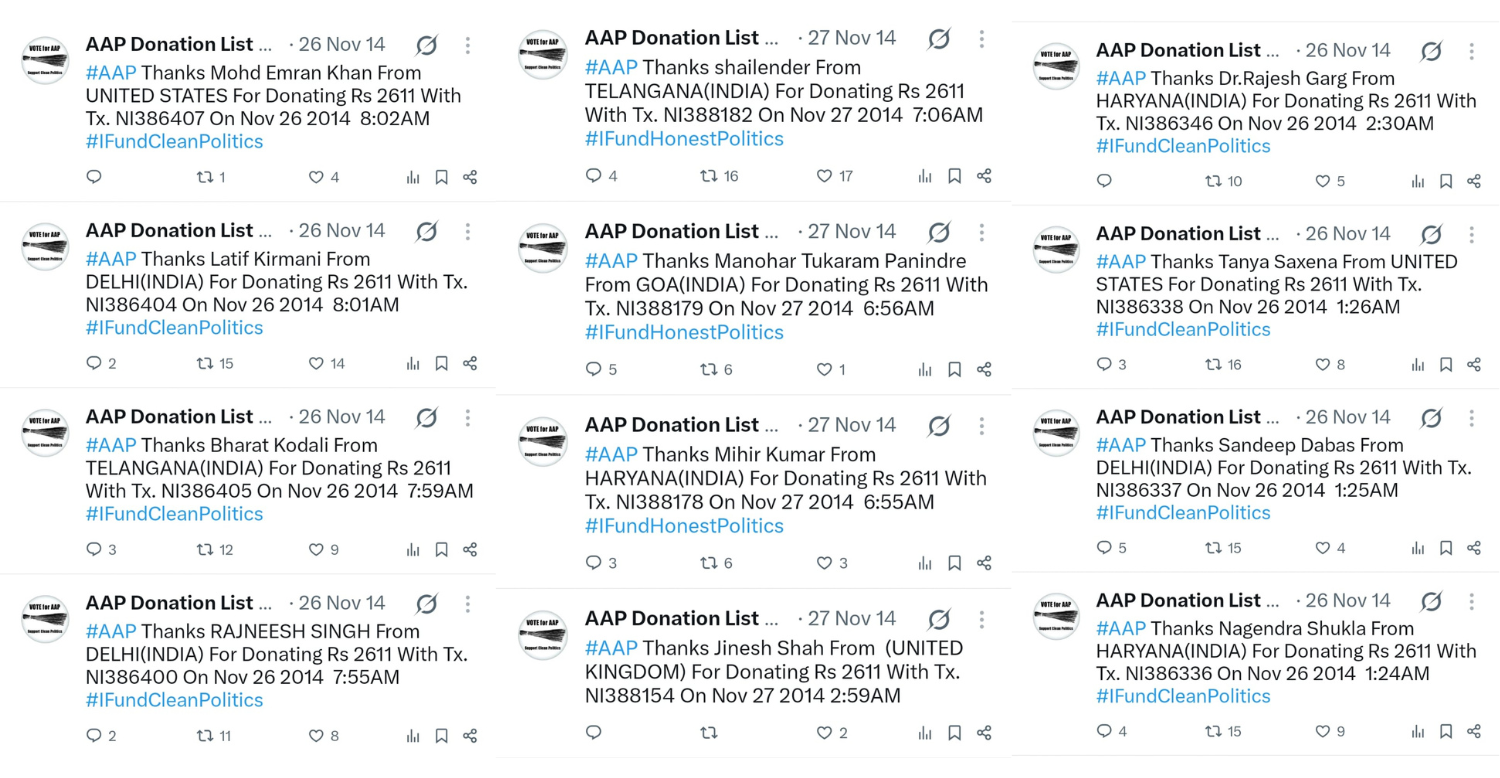1500x778 pixels.
Task: Share the shailender donation tweet
Action: 984,176
